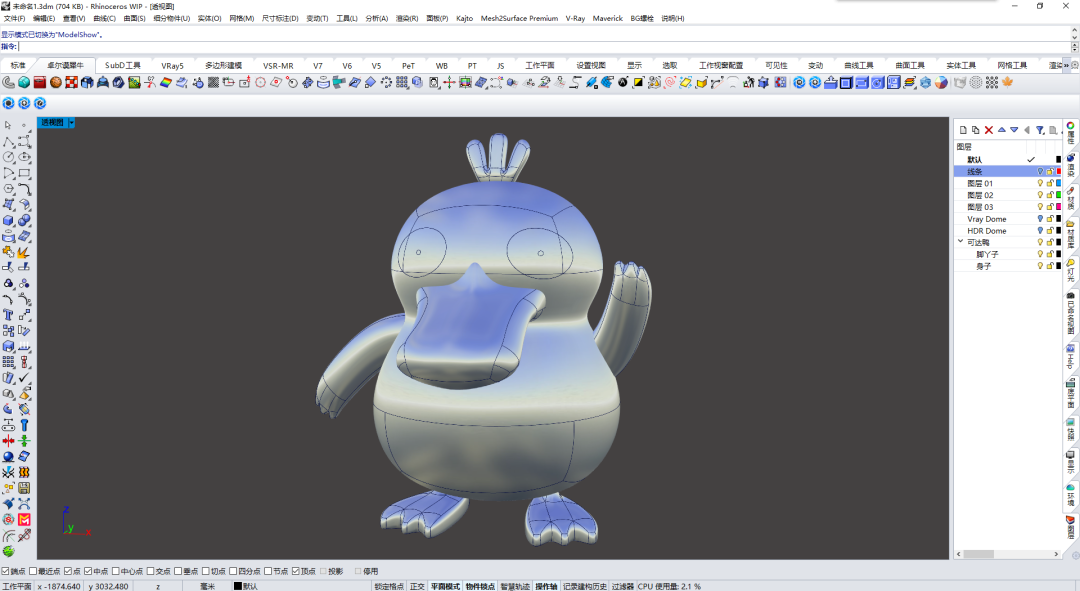Toggle visibility bulb of 图层 01
Viewport: 1080px width, 591px height.
click(x=1040, y=183)
